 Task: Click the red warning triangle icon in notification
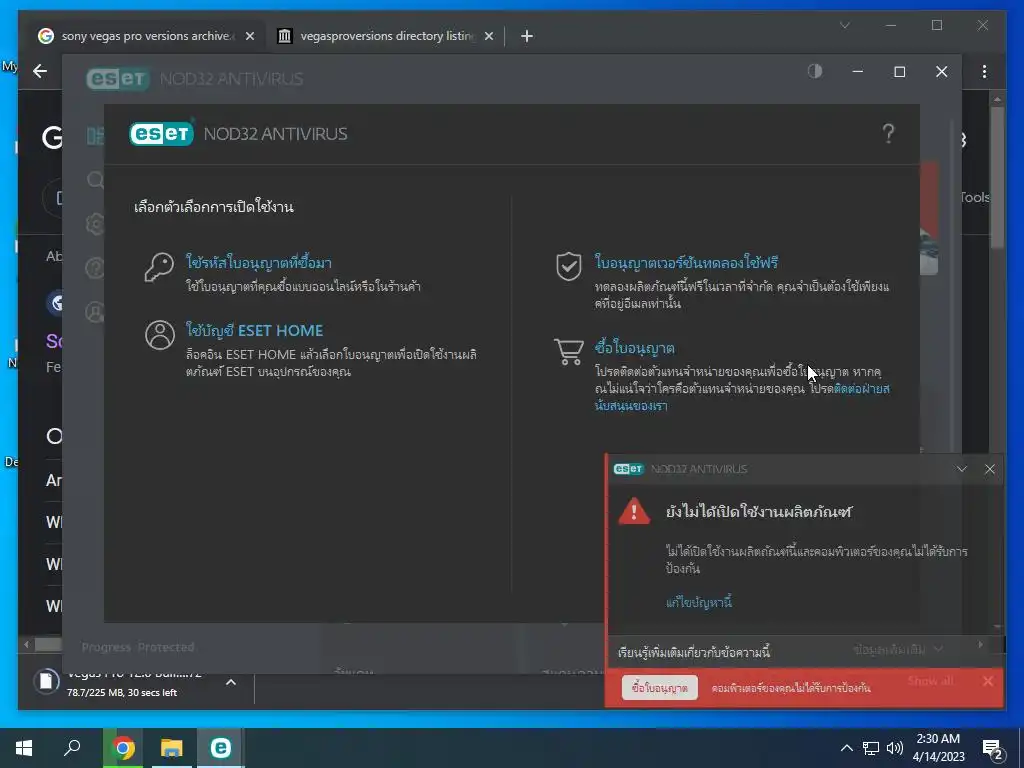point(634,511)
